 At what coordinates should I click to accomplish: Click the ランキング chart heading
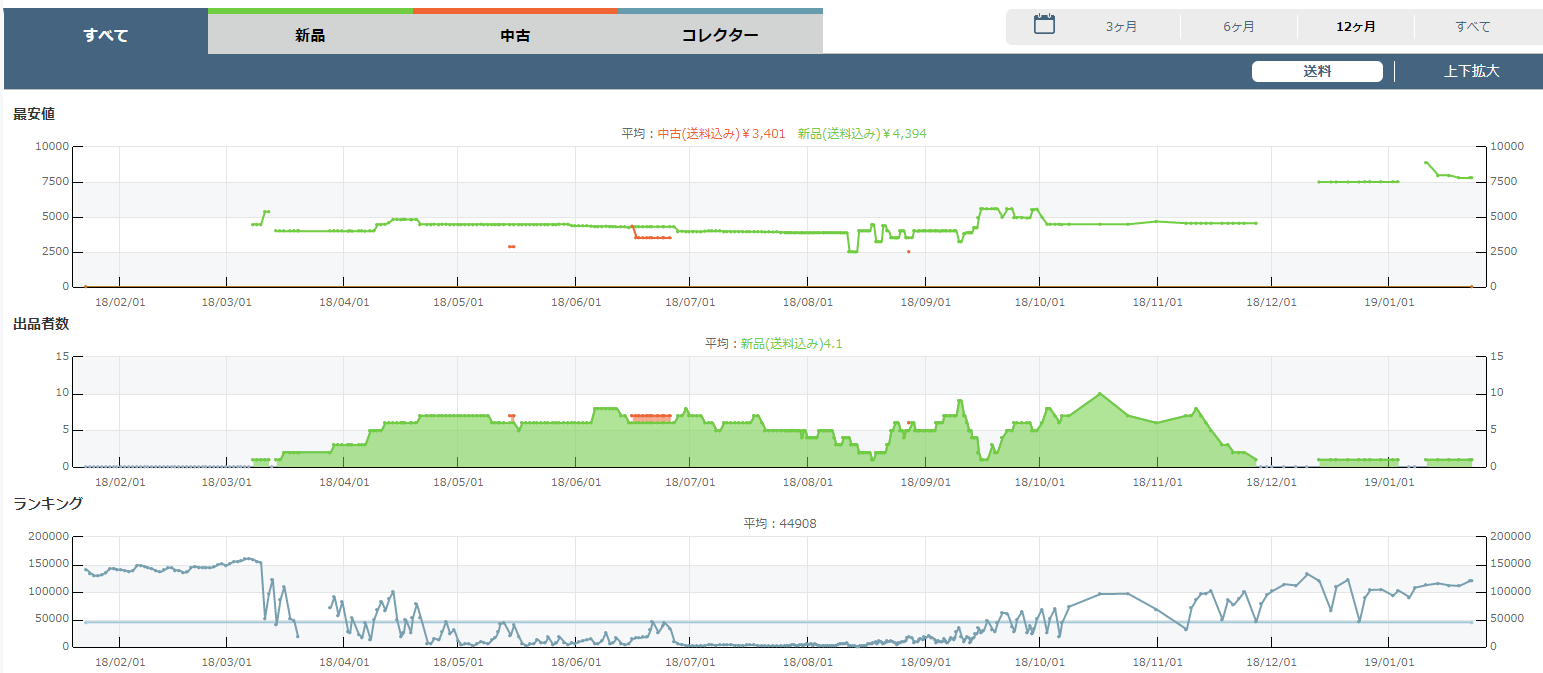tap(48, 503)
